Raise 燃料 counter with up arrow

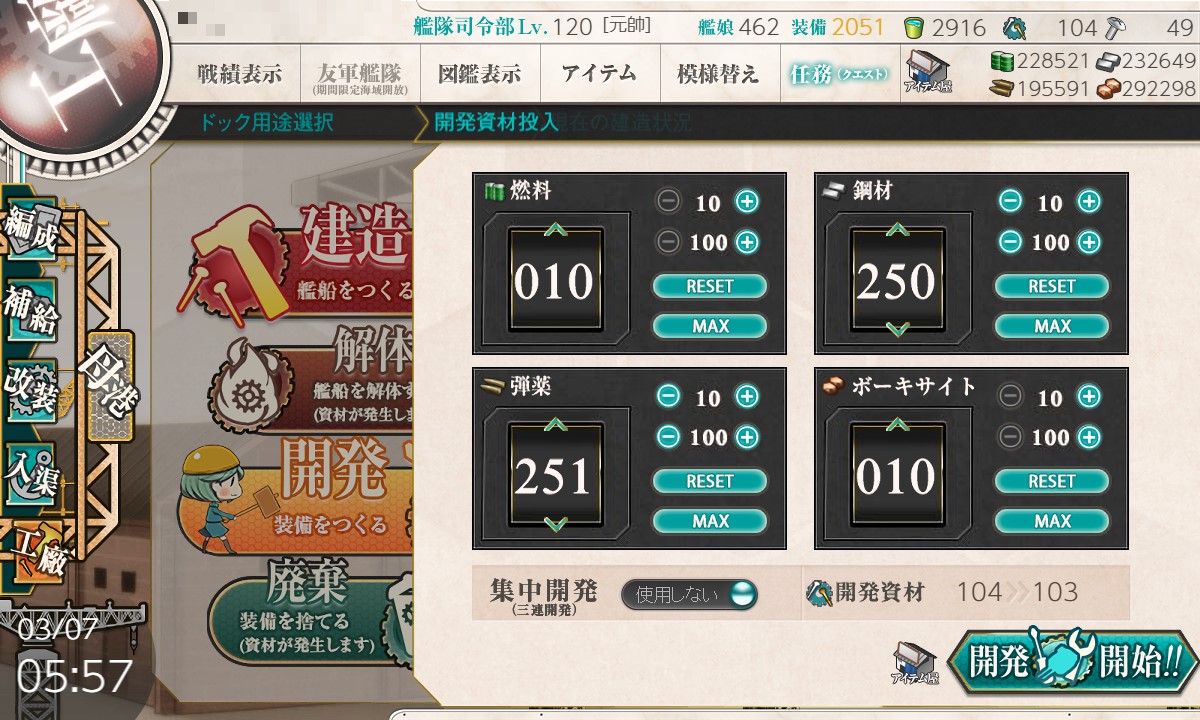[554, 231]
